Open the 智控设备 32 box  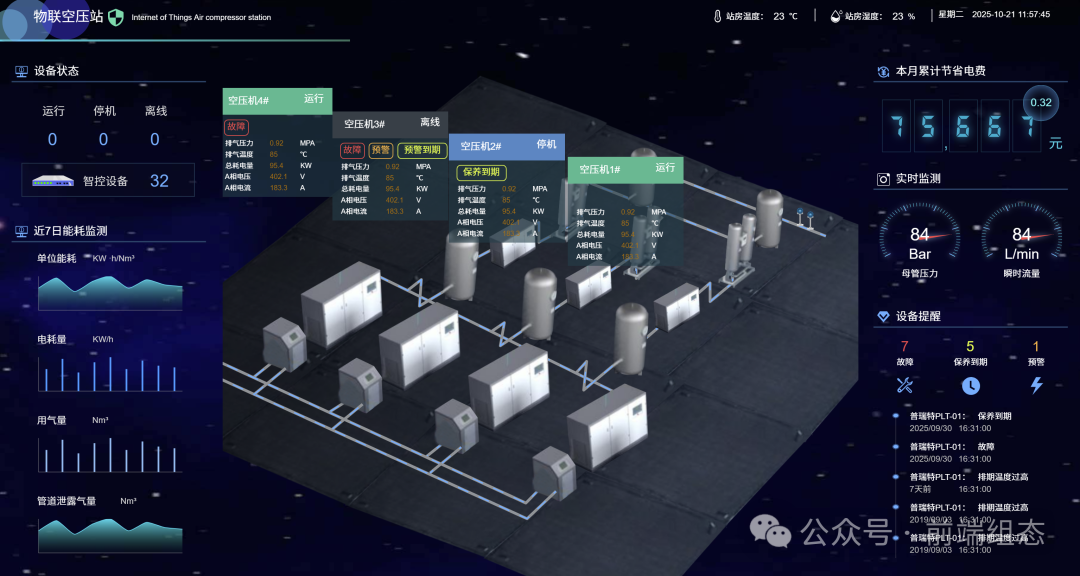coord(108,181)
